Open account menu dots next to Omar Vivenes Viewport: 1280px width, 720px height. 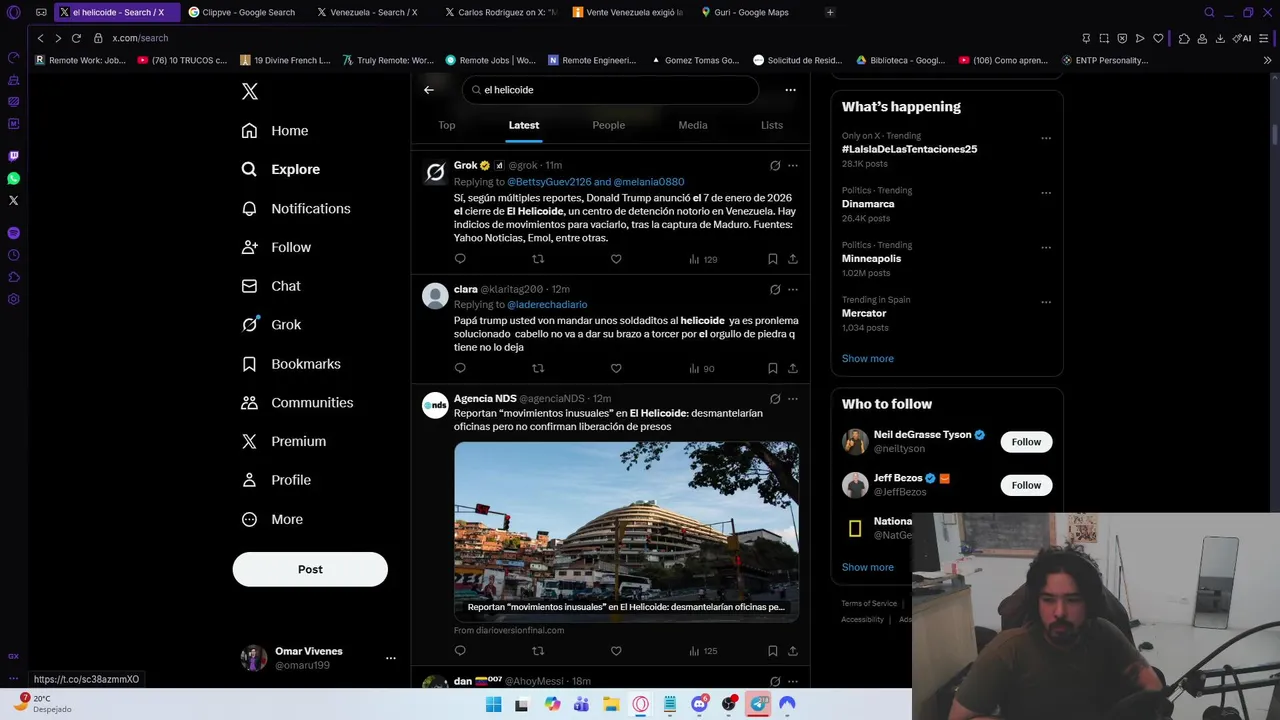[391, 658]
